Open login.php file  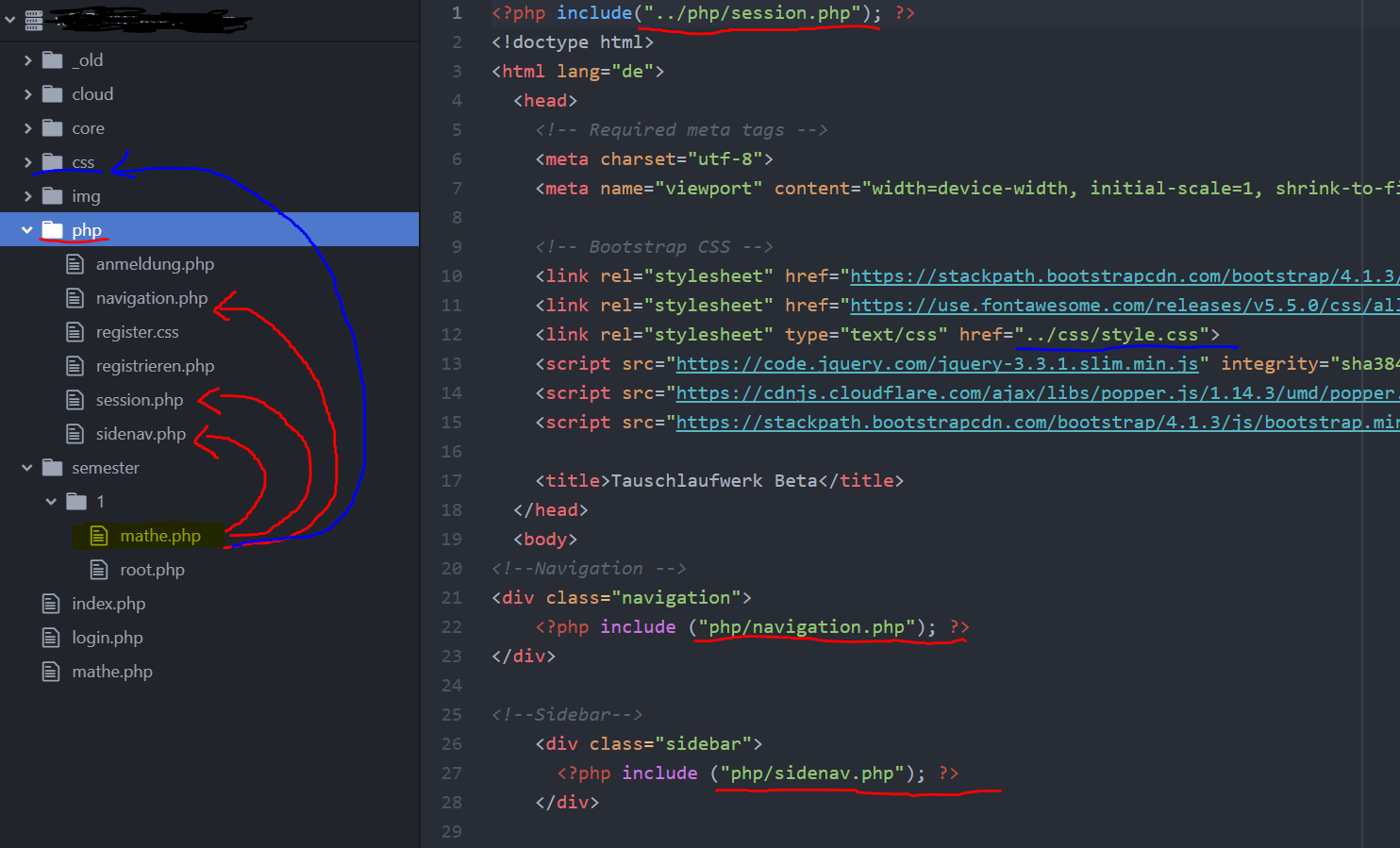(x=108, y=638)
